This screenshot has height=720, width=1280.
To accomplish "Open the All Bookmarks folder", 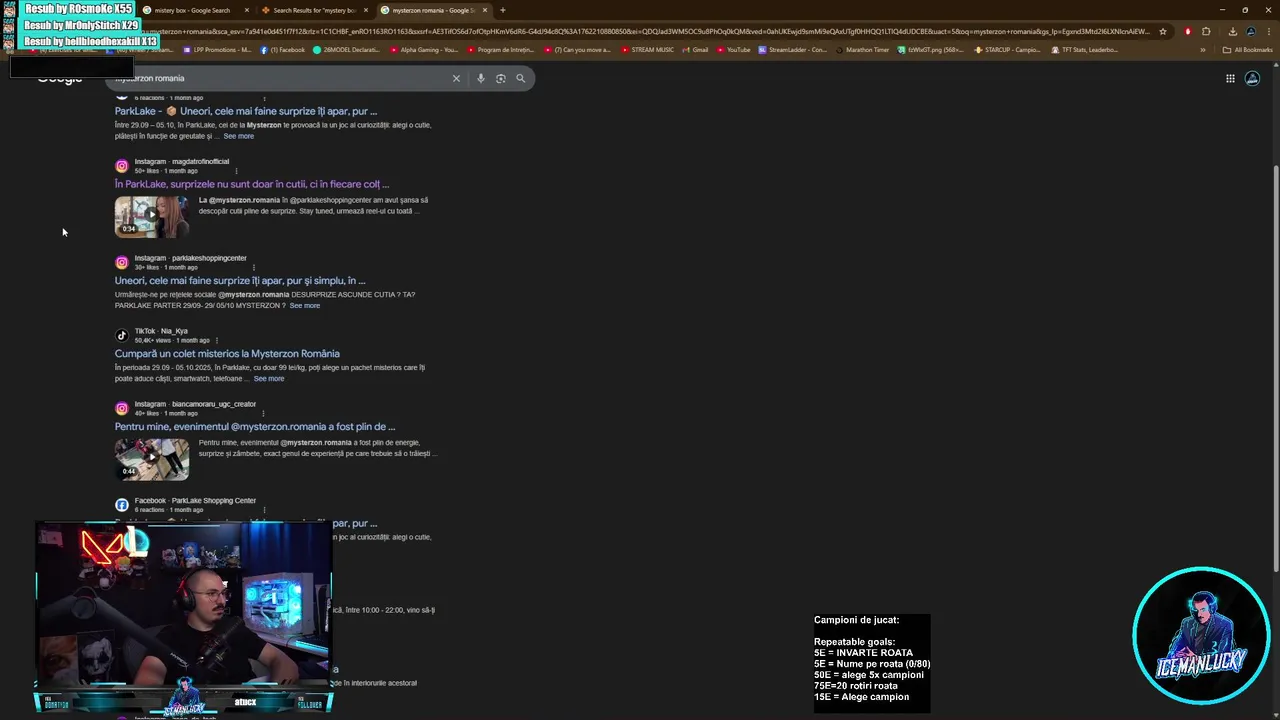I will pyautogui.click(x=1247, y=49).
